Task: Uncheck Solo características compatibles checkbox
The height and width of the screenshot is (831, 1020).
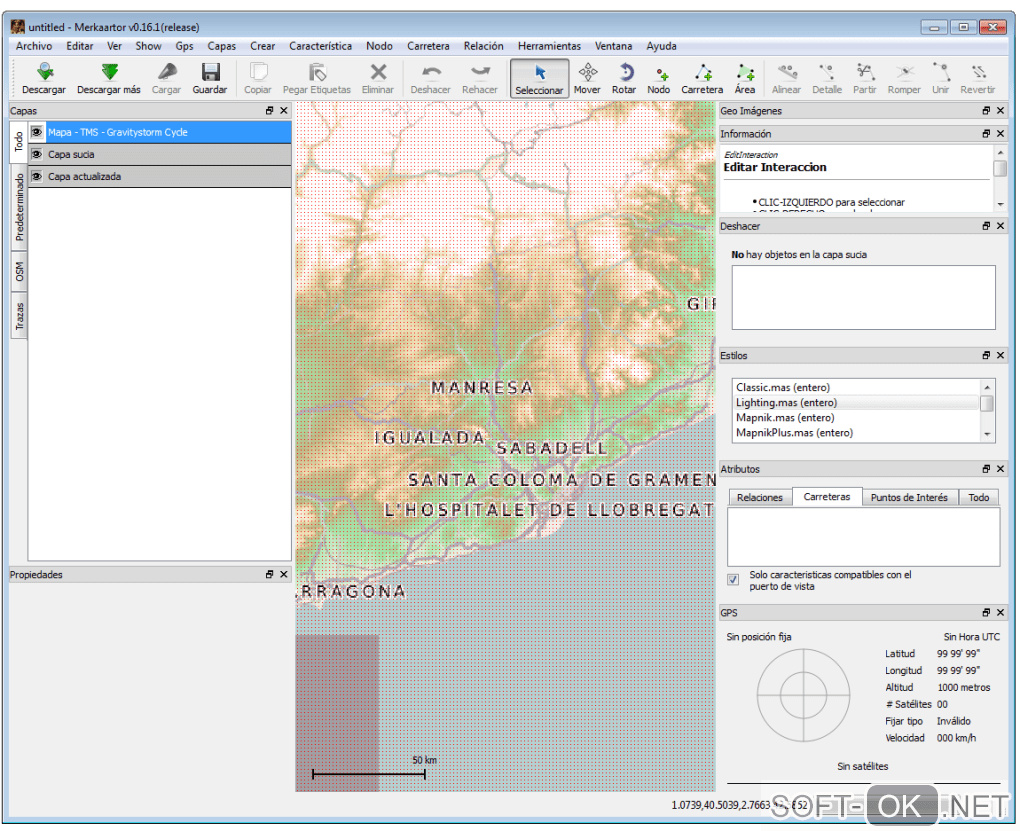Action: pyautogui.click(x=733, y=580)
